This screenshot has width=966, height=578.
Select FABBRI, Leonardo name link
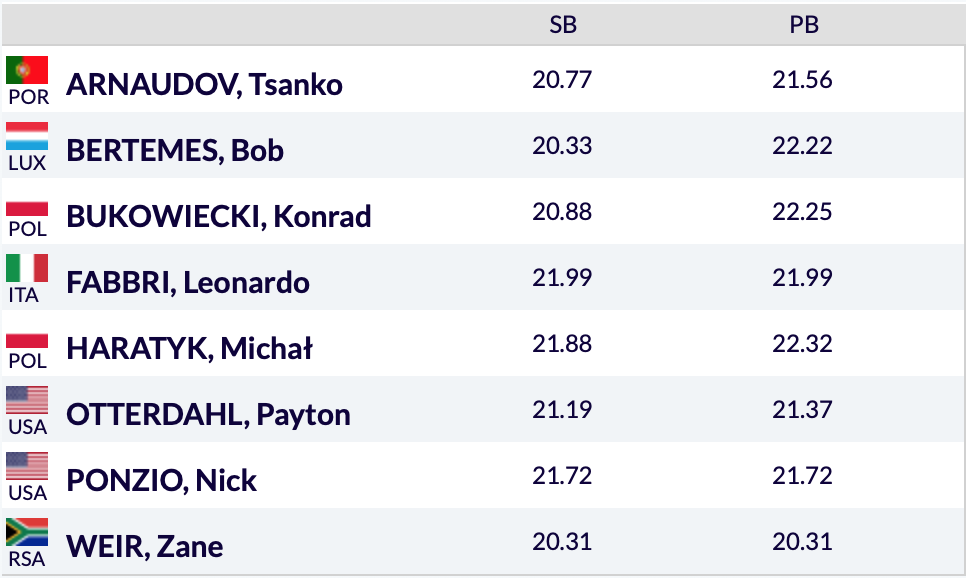coord(188,282)
